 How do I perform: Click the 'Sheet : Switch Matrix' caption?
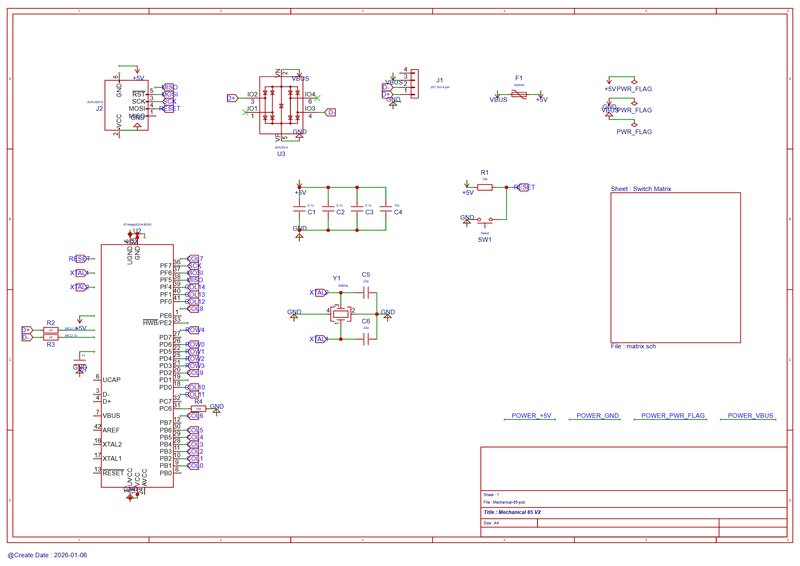(641, 189)
